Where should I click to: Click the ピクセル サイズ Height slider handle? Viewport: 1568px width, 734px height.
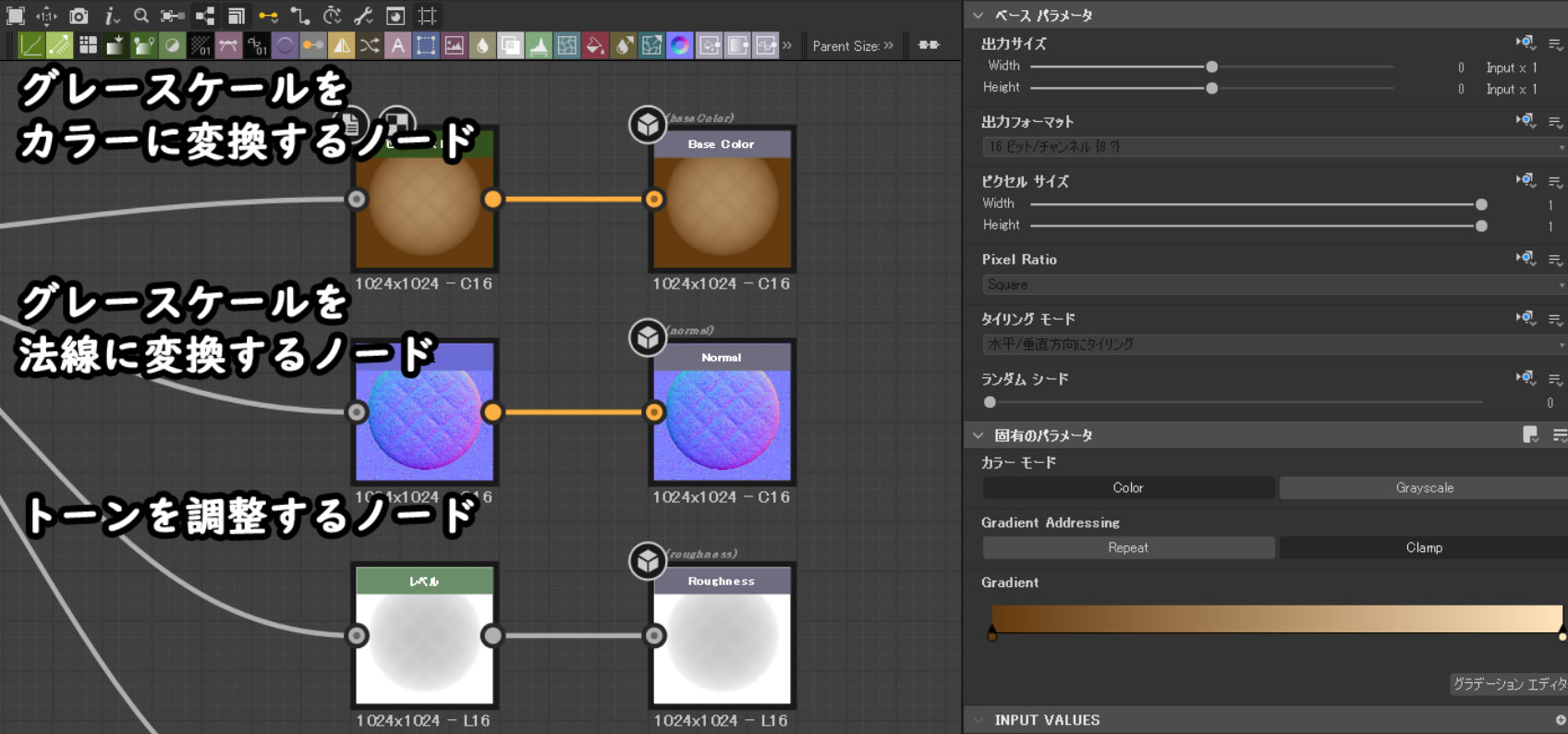point(1481,226)
